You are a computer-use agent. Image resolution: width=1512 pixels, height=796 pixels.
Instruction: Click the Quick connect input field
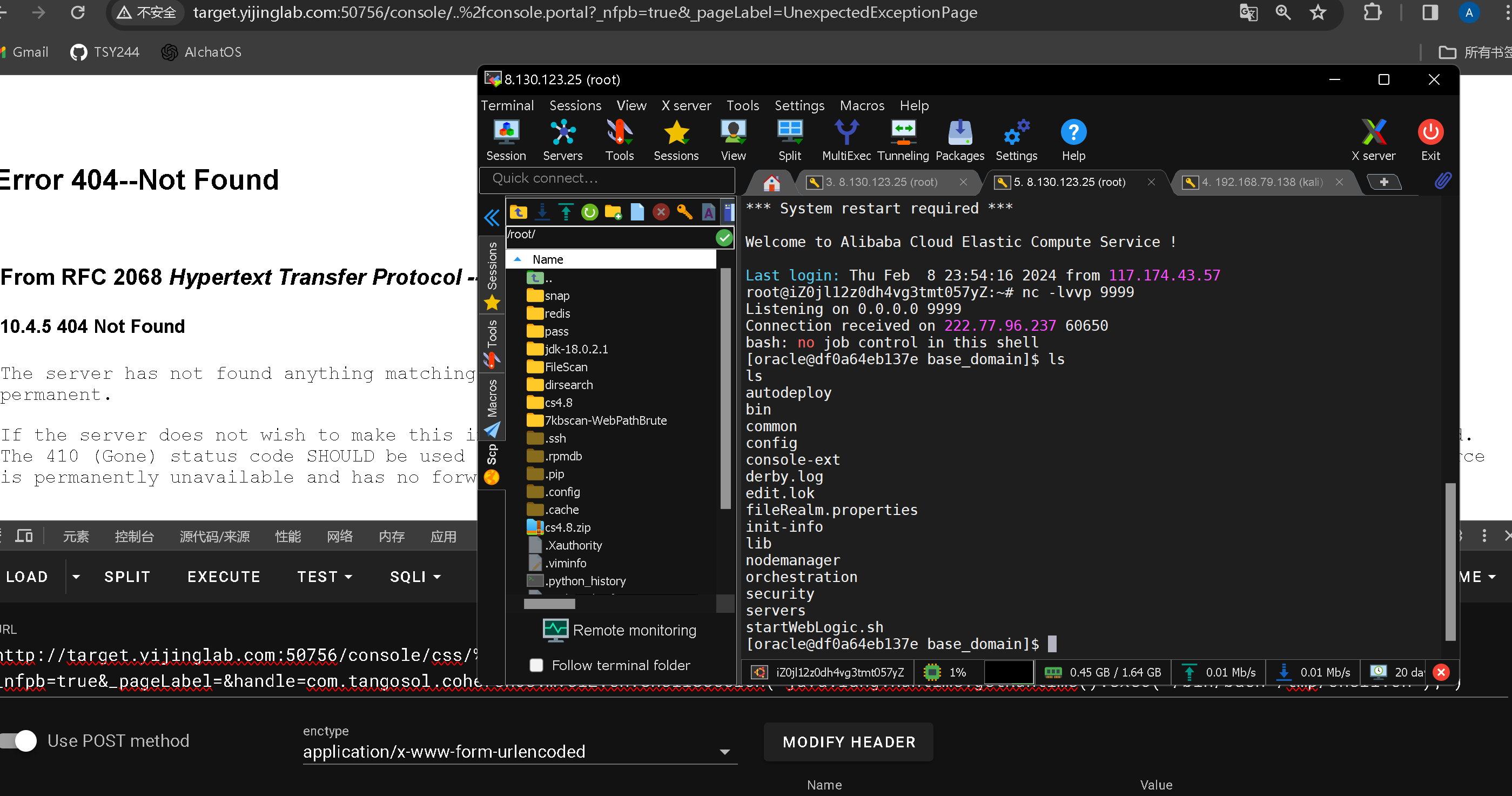607,178
